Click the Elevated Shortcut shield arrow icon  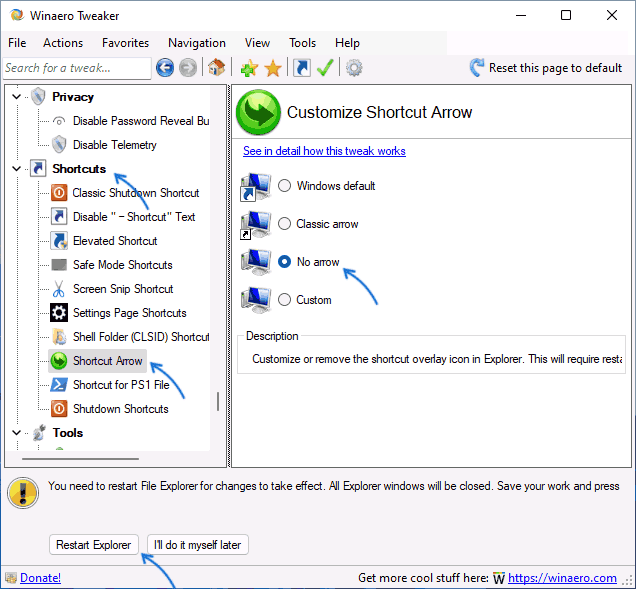click(59, 241)
